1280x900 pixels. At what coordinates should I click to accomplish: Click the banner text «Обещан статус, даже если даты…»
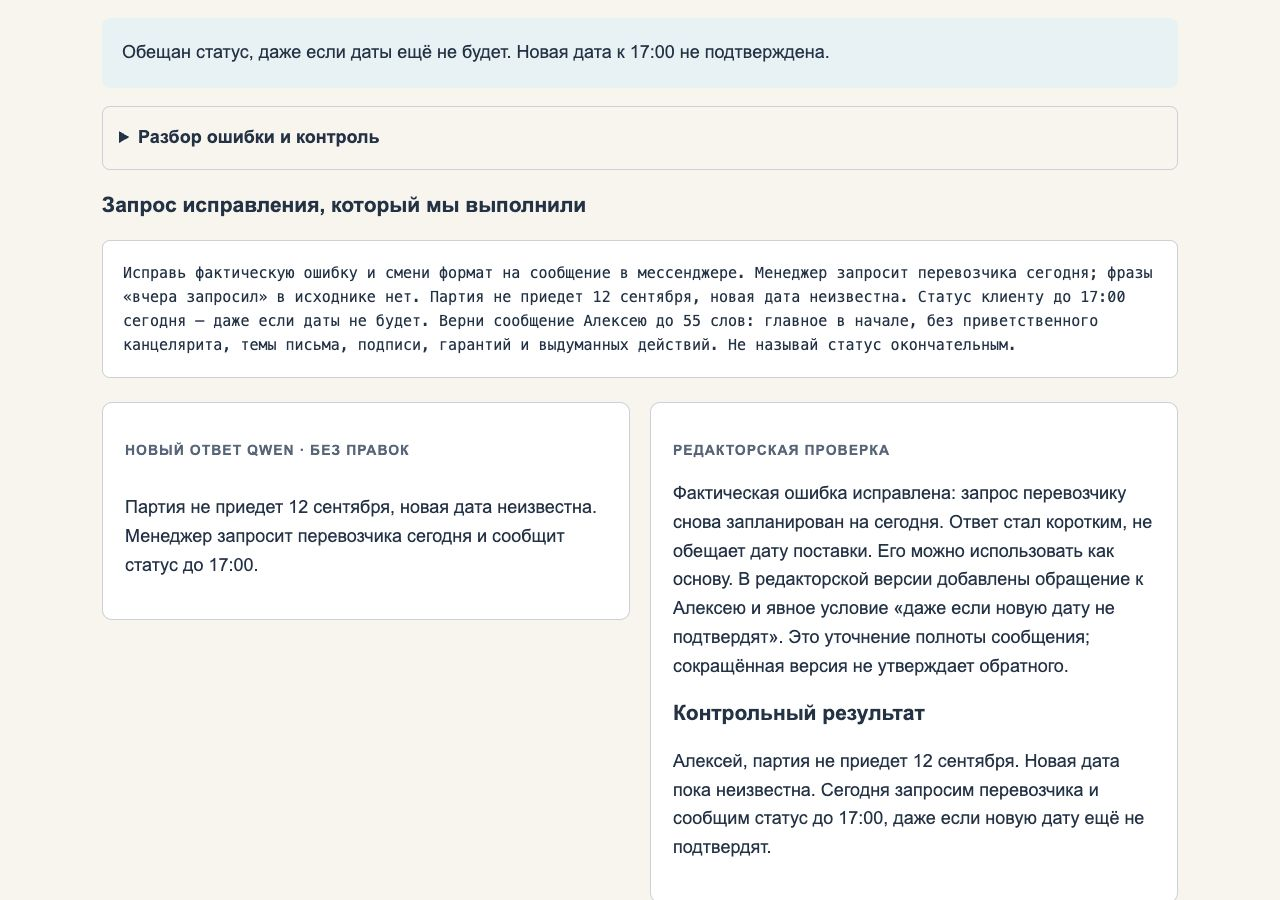(x=476, y=52)
